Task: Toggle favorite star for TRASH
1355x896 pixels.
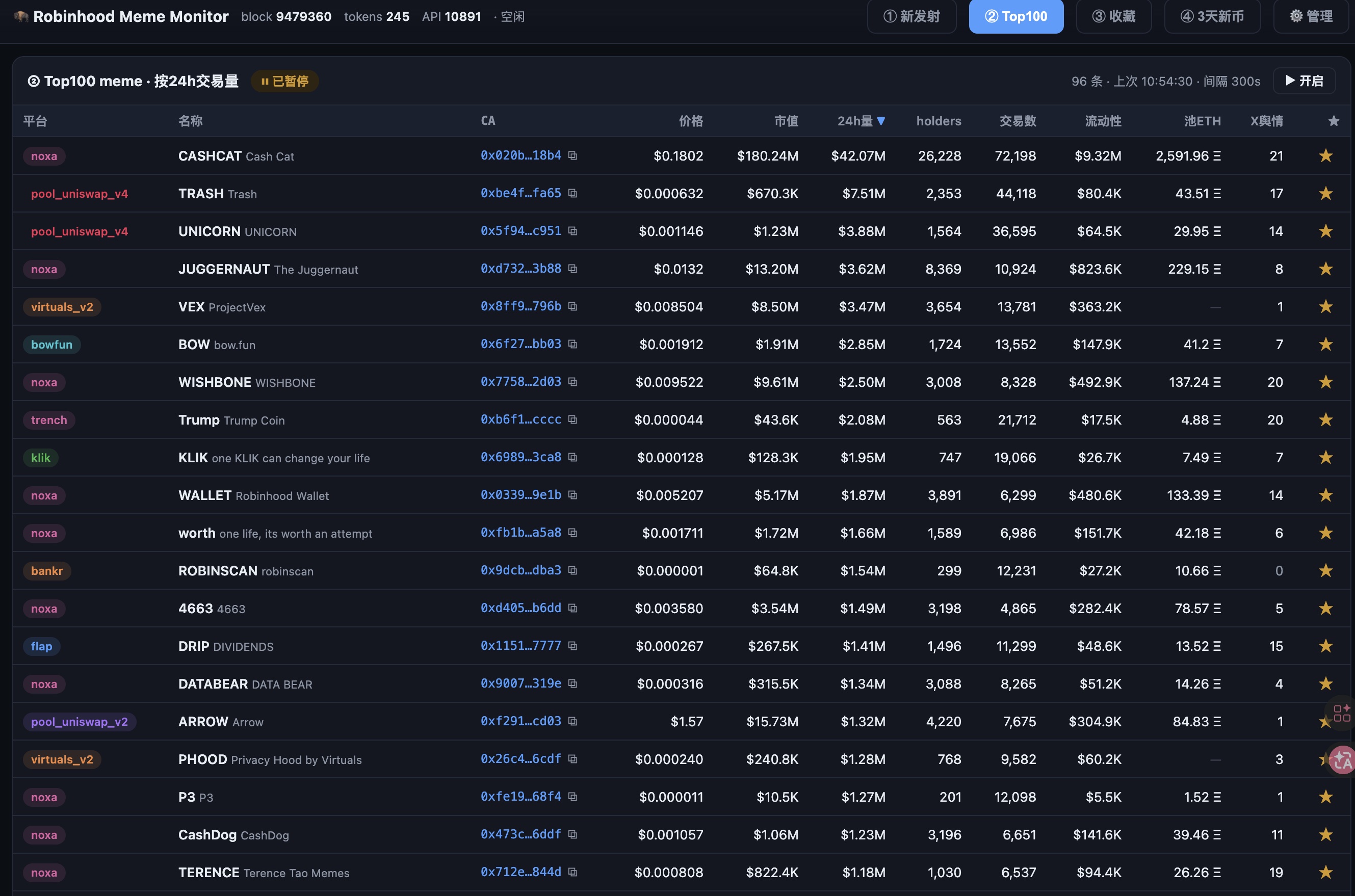Action: (1326, 193)
